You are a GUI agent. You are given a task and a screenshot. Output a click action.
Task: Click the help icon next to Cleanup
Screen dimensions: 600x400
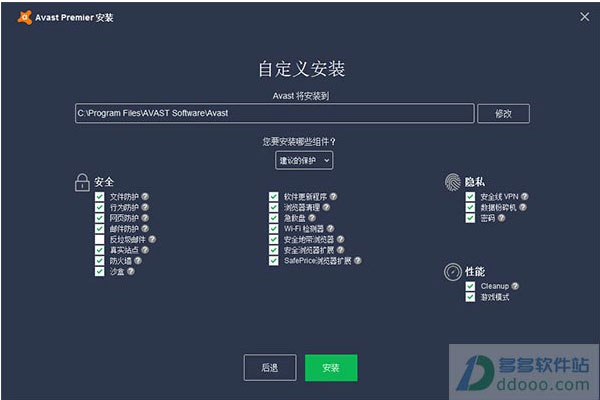click(x=515, y=286)
